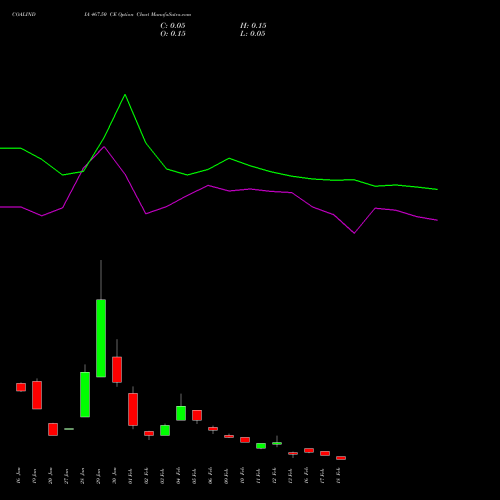Click the '18 Feb' date axis label
This screenshot has height=500, width=500.
(339, 476)
